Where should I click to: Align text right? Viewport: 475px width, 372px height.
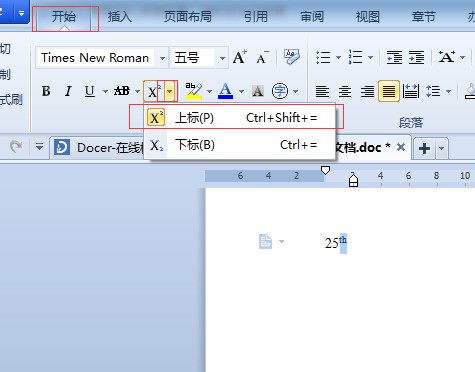point(367,91)
